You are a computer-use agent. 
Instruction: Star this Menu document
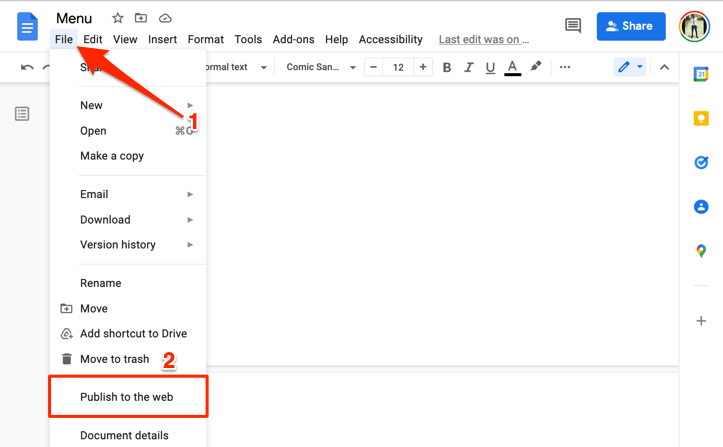pos(118,18)
